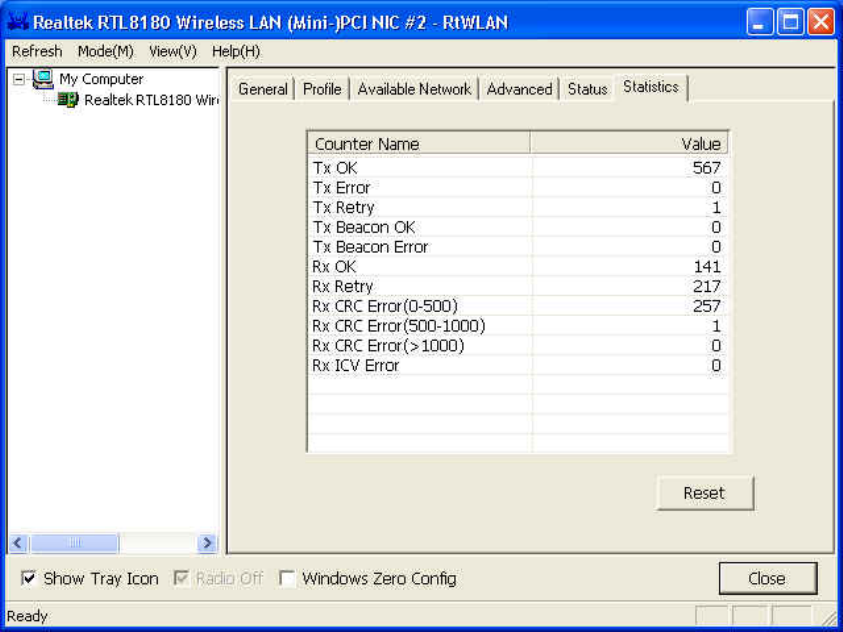Select the Rx CRC Error(500-1000) row
The width and height of the screenshot is (843, 632).
pos(518,326)
